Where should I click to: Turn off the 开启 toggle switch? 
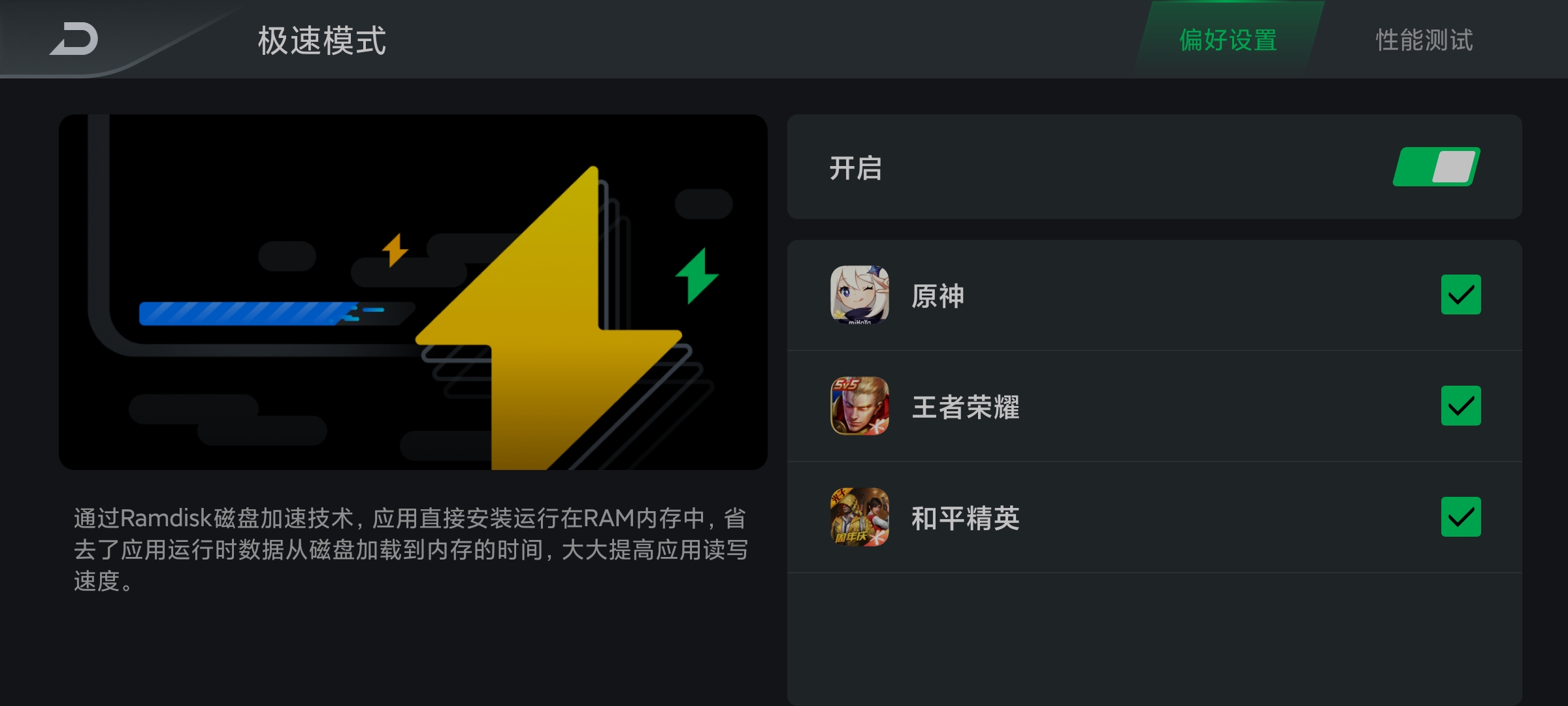(1436, 167)
